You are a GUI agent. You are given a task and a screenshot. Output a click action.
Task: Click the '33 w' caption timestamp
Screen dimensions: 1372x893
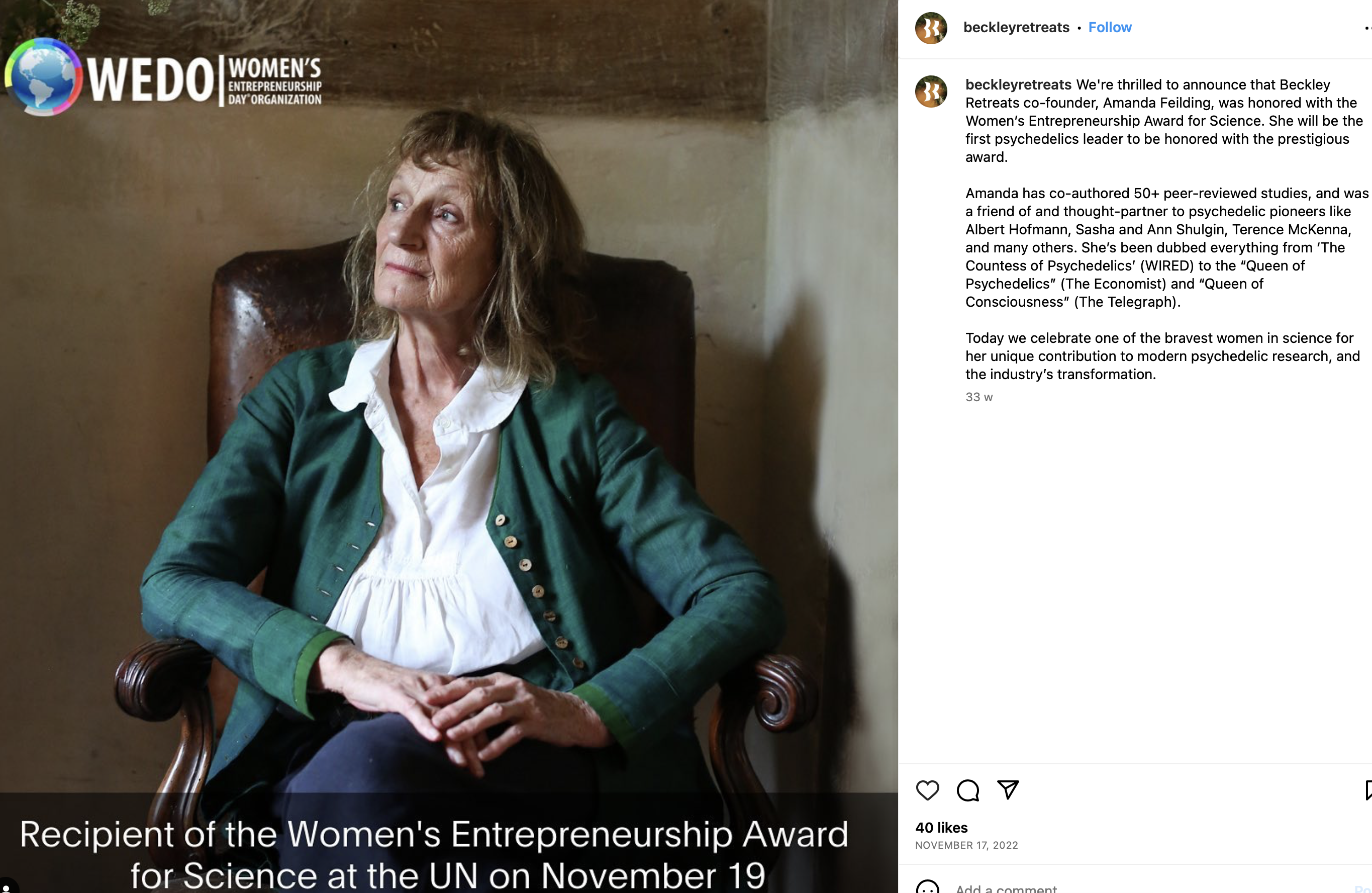tap(979, 397)
